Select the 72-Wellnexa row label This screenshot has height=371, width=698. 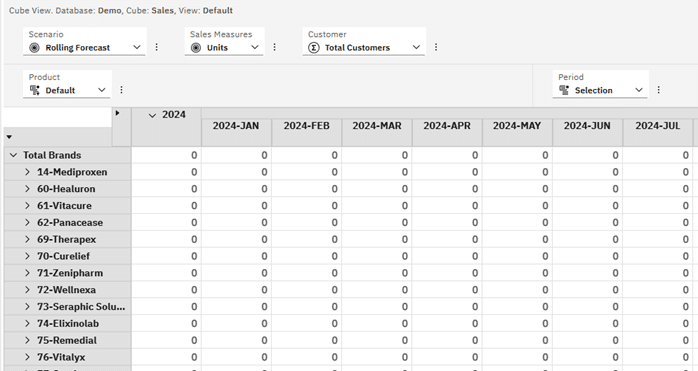[66, 290]
